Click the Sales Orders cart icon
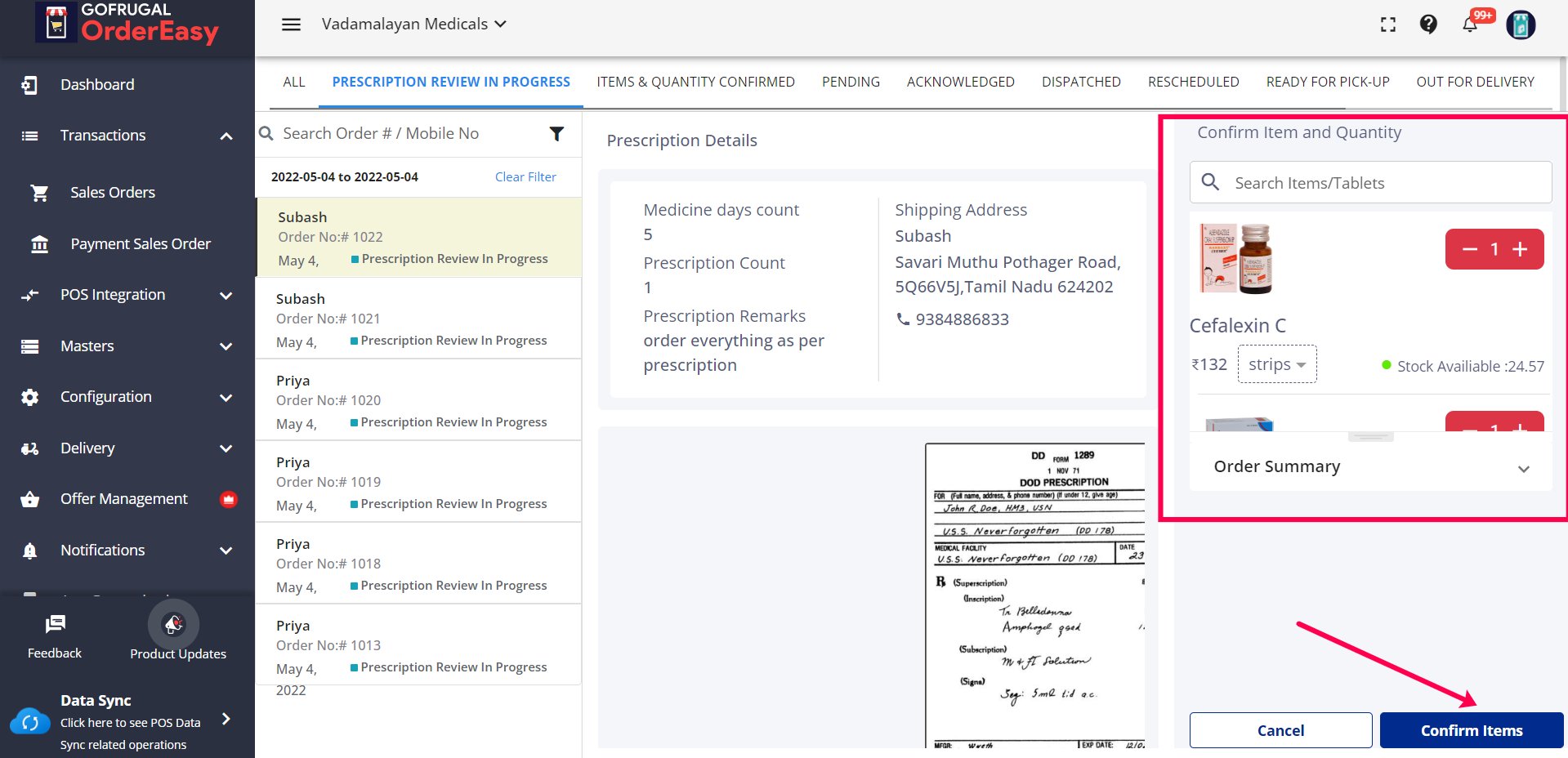 39,193
